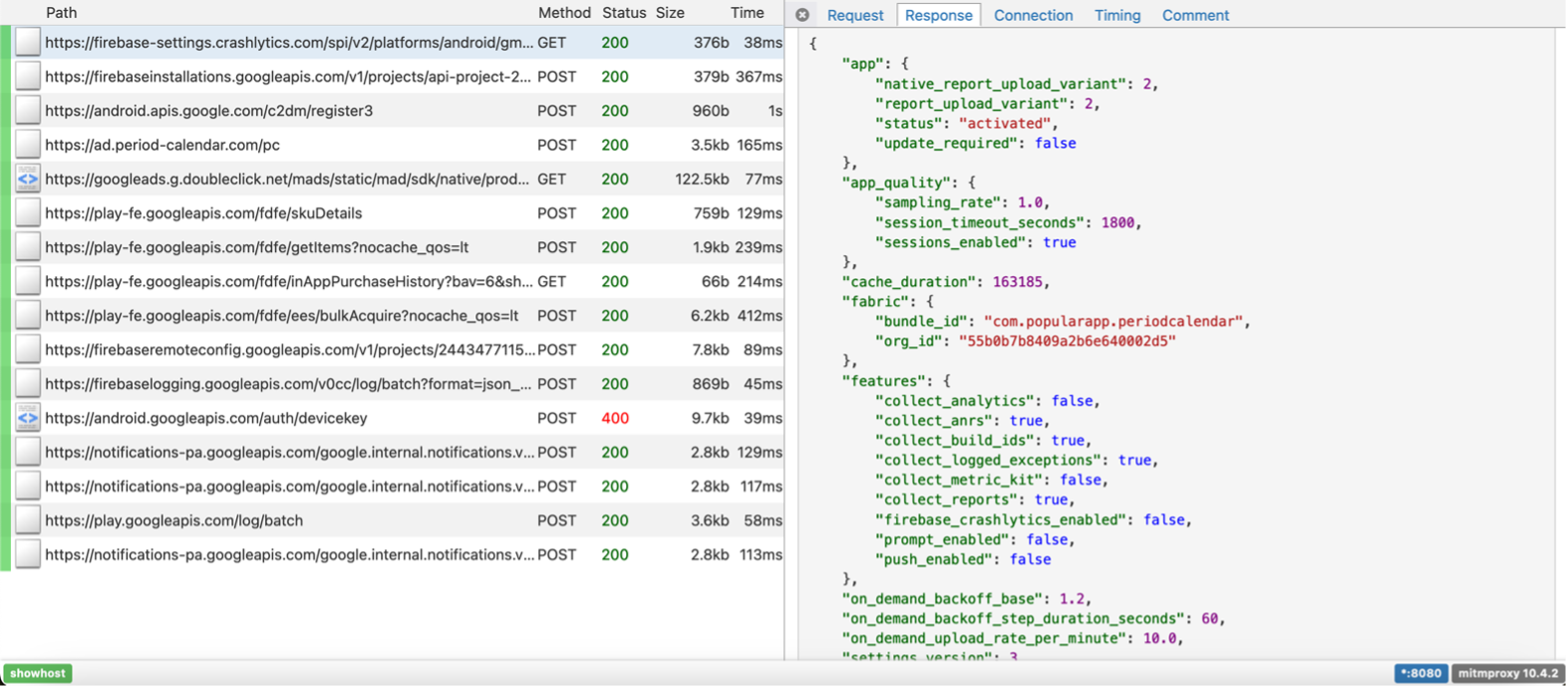This screenshot has width=1568, height=688.
Task: Close the flow details panel
Action: click(802, 15)
